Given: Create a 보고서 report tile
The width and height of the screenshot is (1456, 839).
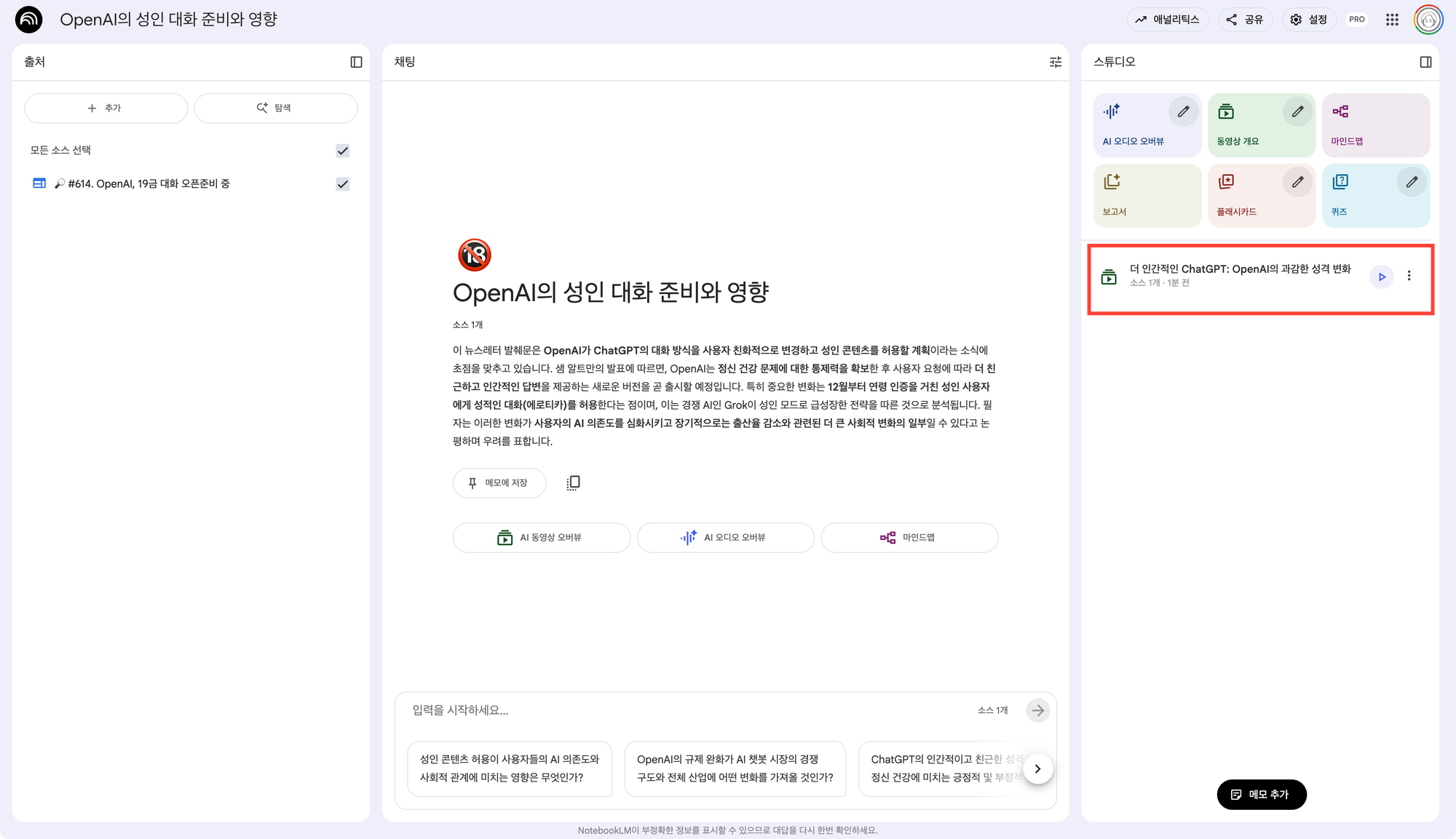Looking at the screenshot, I should (x=1147, y=196).
